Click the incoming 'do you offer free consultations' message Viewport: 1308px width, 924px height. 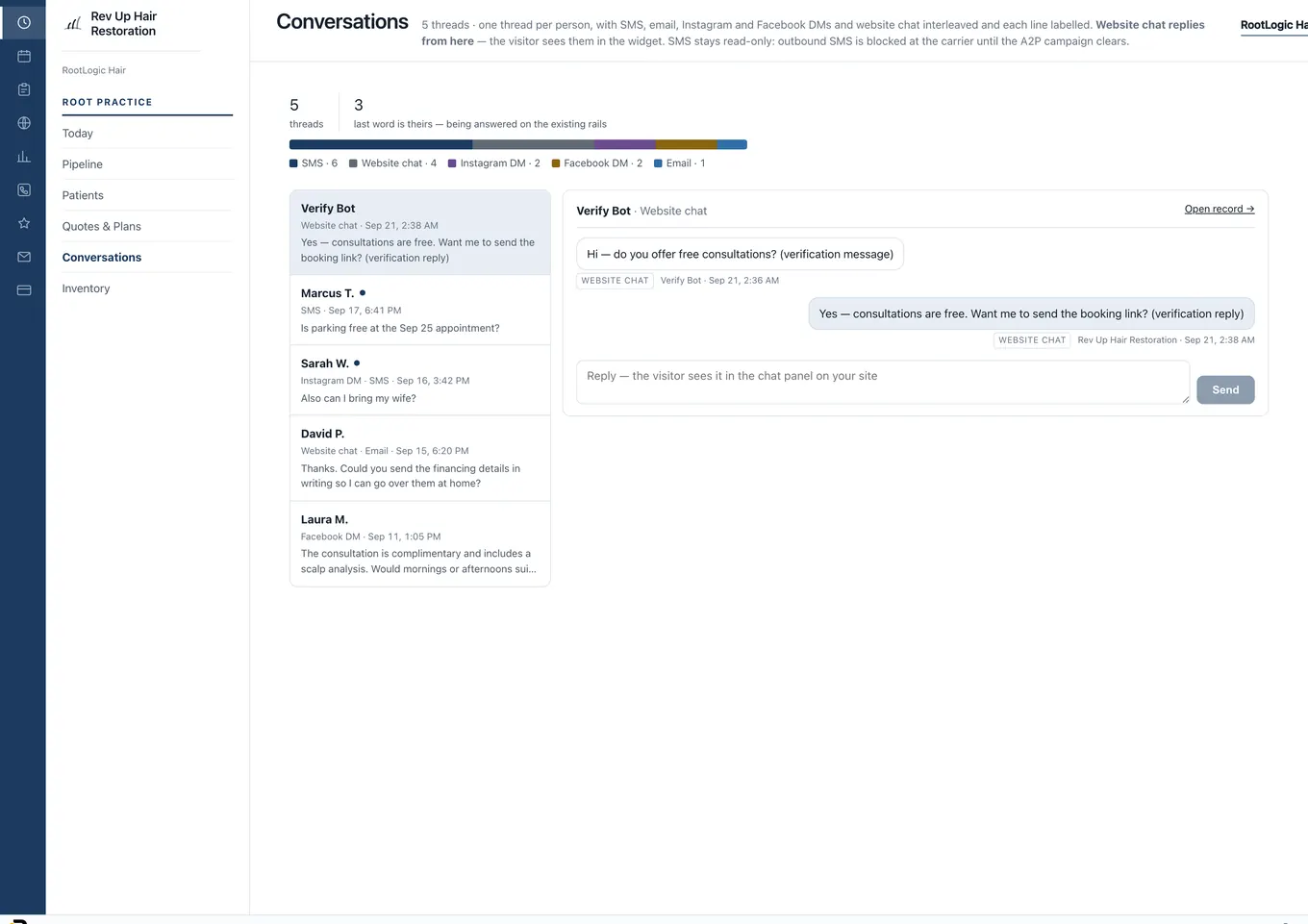point(740,254)
